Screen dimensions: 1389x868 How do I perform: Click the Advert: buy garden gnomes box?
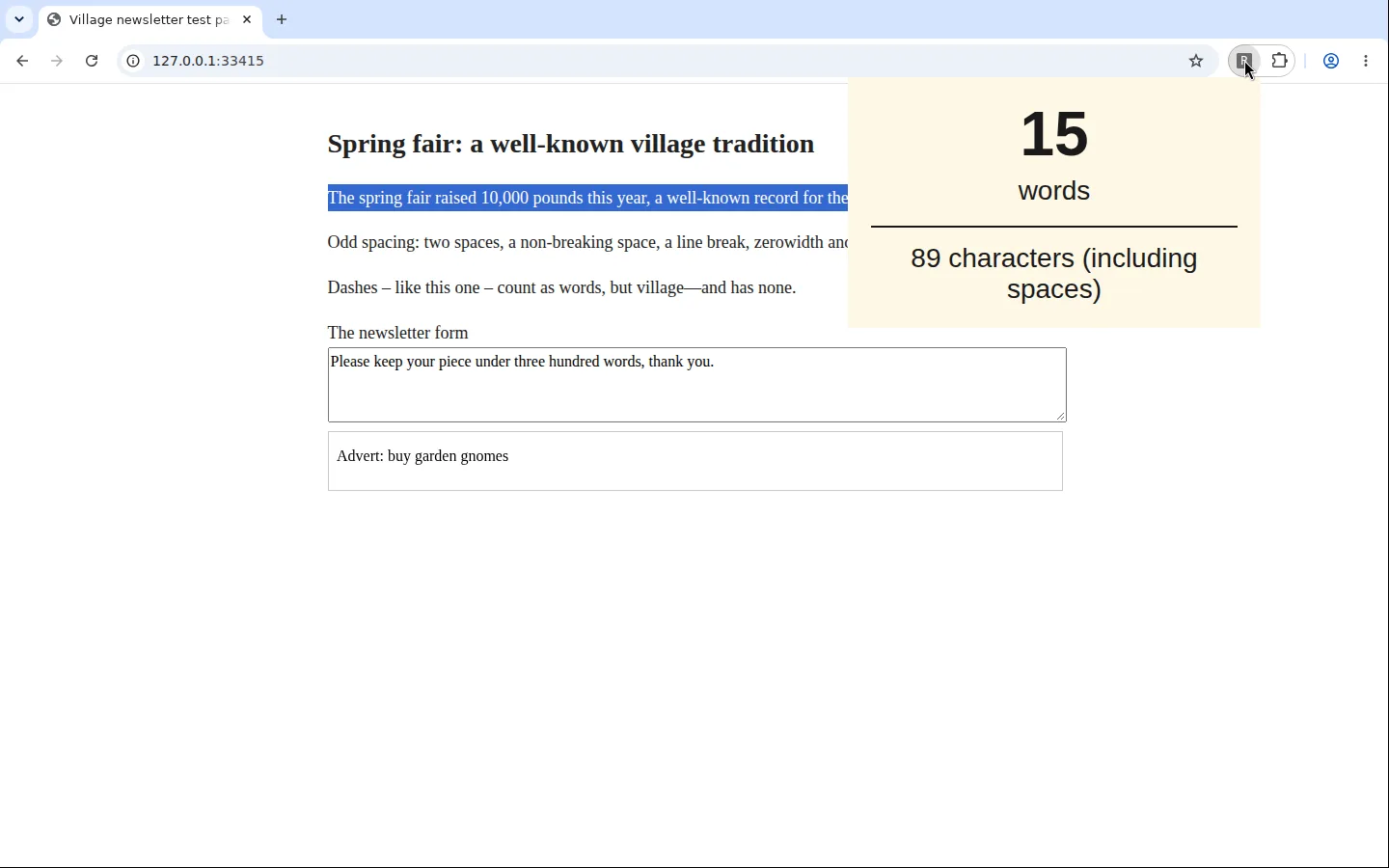(x=695, y=461)
